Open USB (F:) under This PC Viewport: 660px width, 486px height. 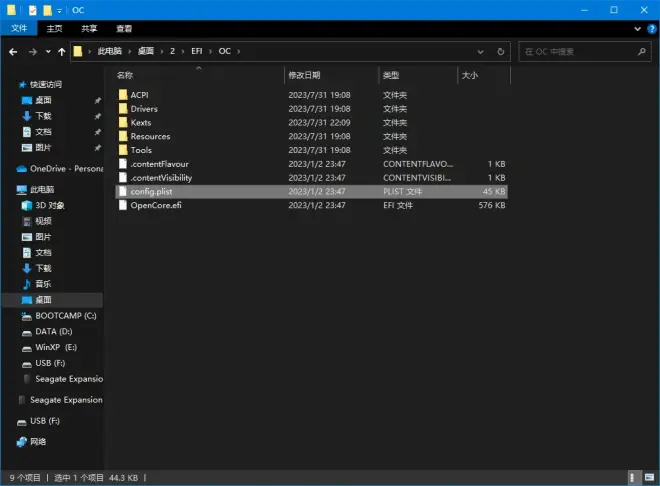point(50,363)
